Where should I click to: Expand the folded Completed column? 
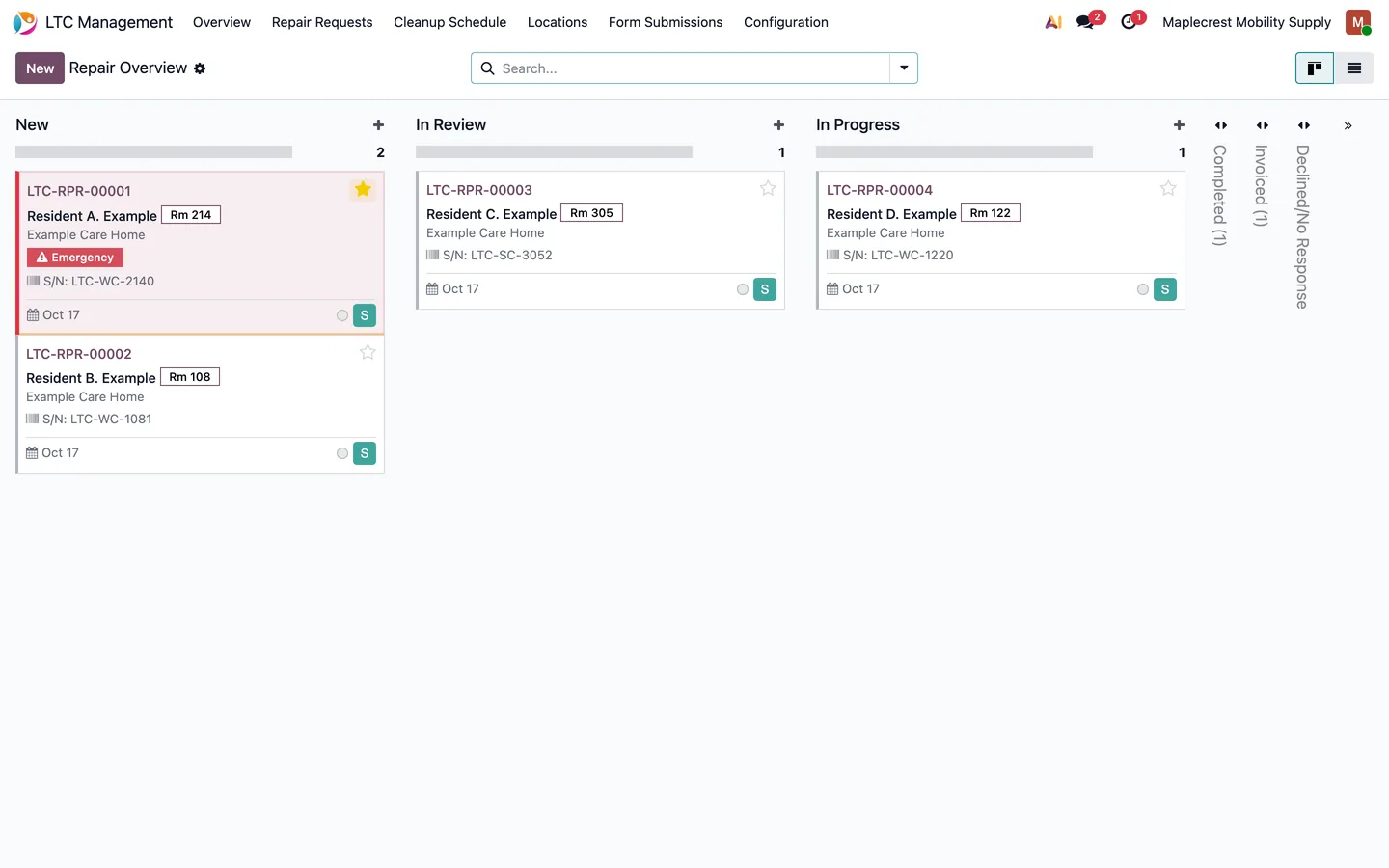[1221, 125]
